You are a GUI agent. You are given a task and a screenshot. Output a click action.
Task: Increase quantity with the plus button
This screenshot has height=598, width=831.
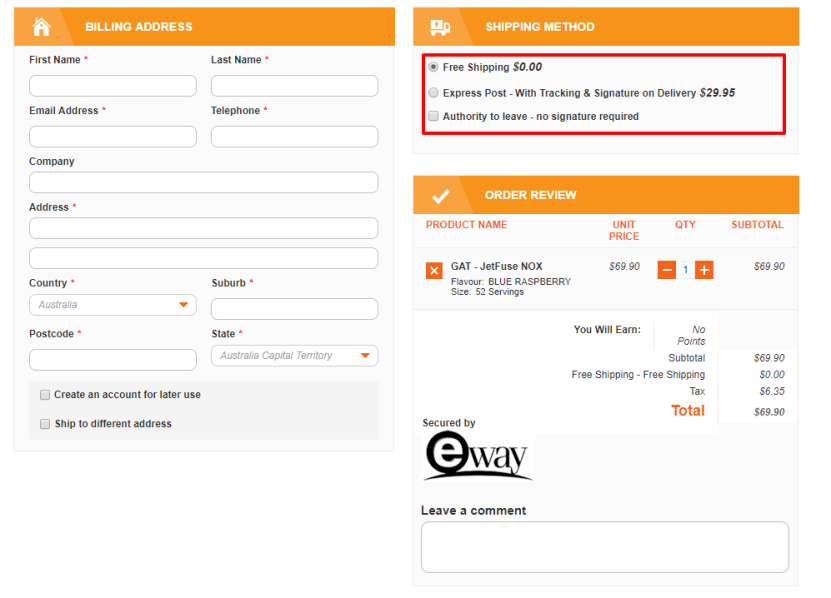[704, 270]
